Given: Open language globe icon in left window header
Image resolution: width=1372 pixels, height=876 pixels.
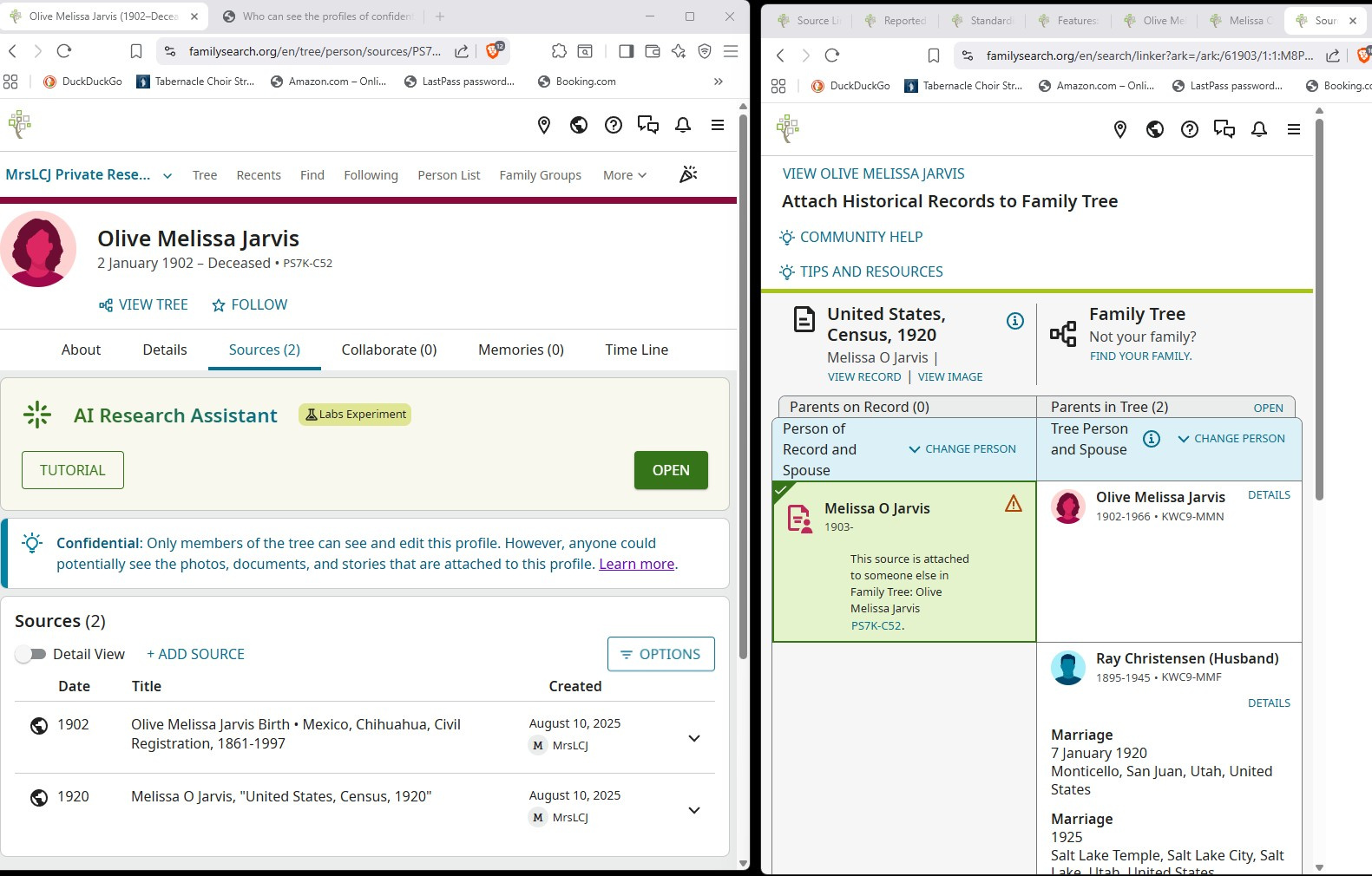Looking at the screenshot, I should [x=579, y=125].
